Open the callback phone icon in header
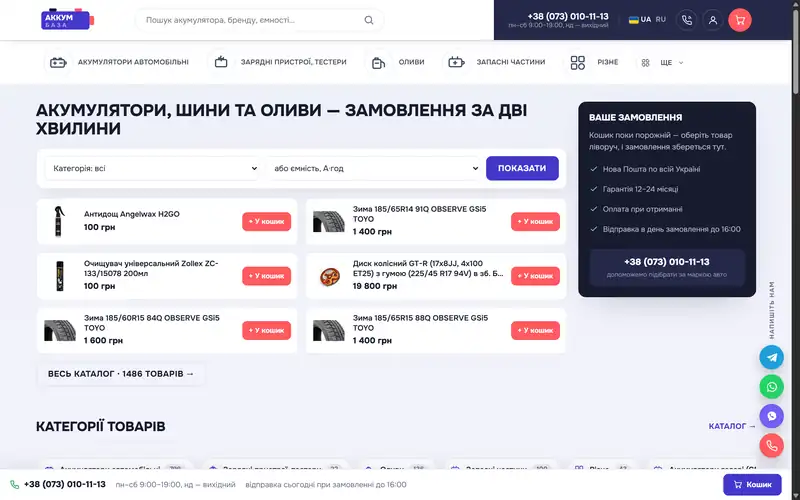This screenshot has height=500, width=800. coord(687,20)
